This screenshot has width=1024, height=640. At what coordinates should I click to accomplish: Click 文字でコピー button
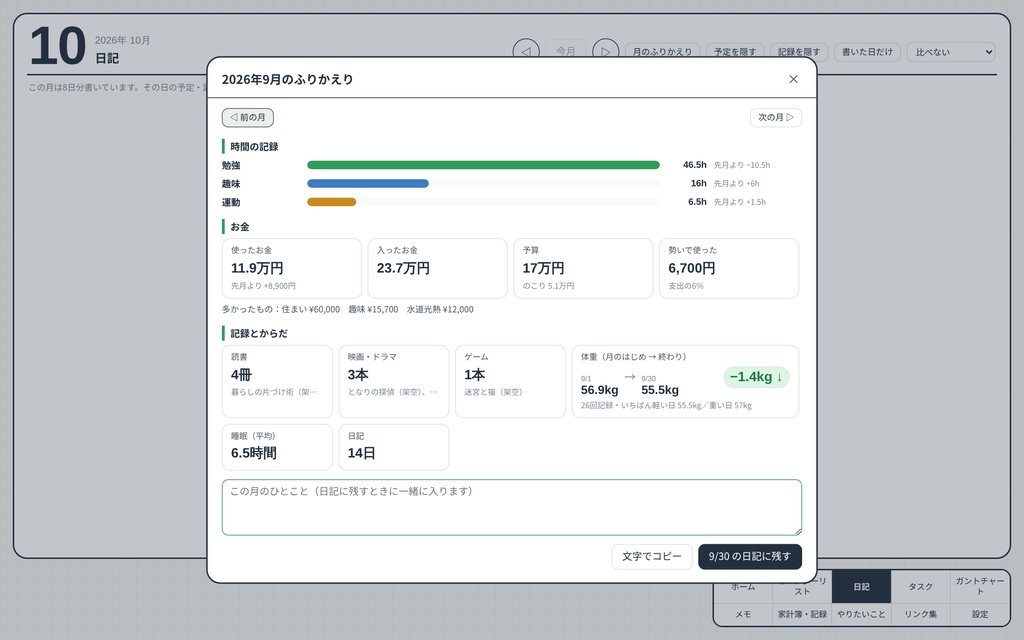pos(651,556)
